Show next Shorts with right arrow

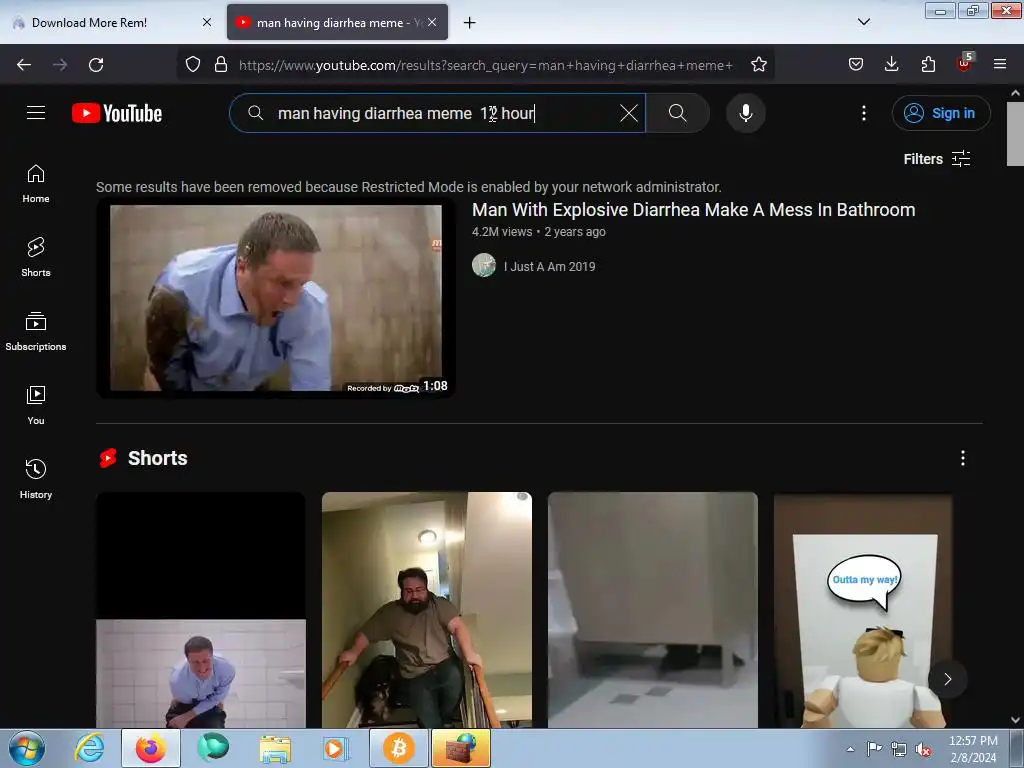click(x=948, y=679)
